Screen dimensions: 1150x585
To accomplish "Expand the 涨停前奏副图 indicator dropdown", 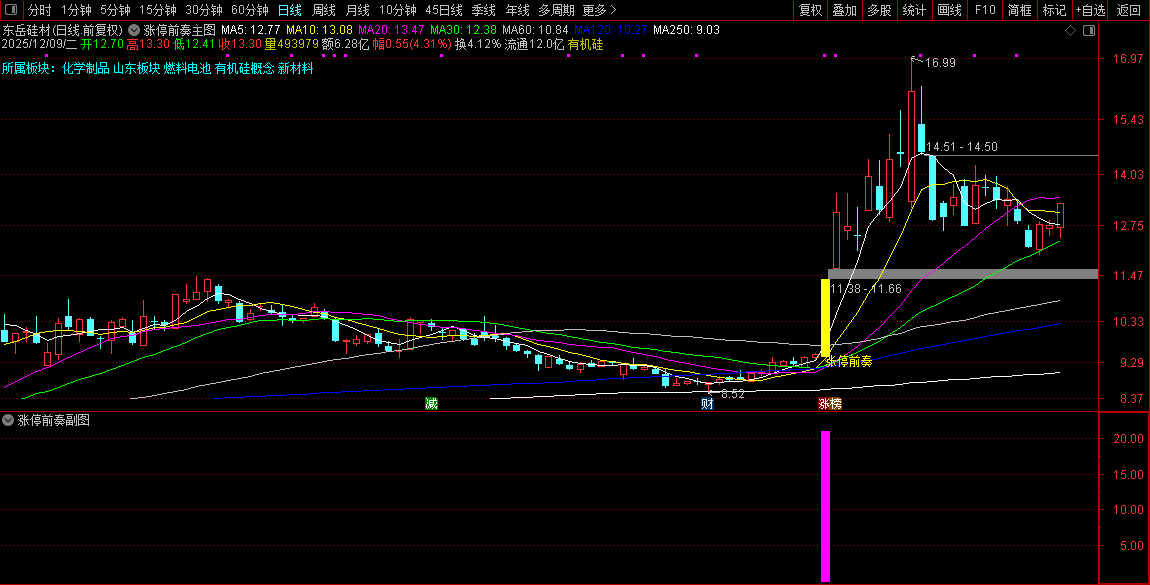I will [x=8, y=420].
